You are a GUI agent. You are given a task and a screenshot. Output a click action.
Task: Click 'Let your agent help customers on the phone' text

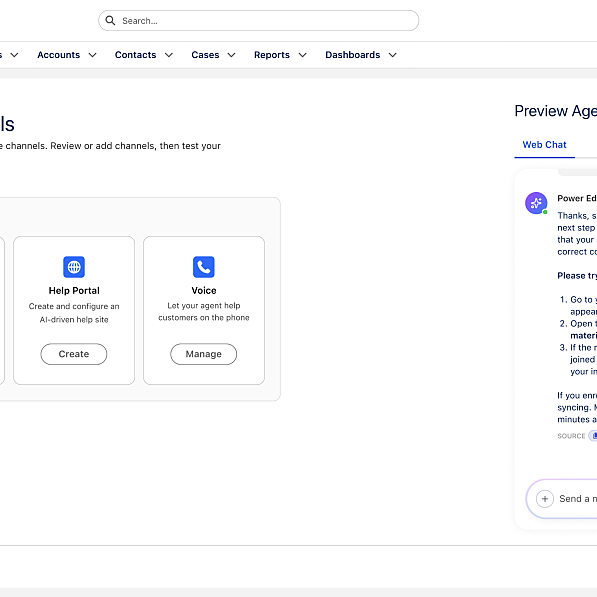pos(204,311)
